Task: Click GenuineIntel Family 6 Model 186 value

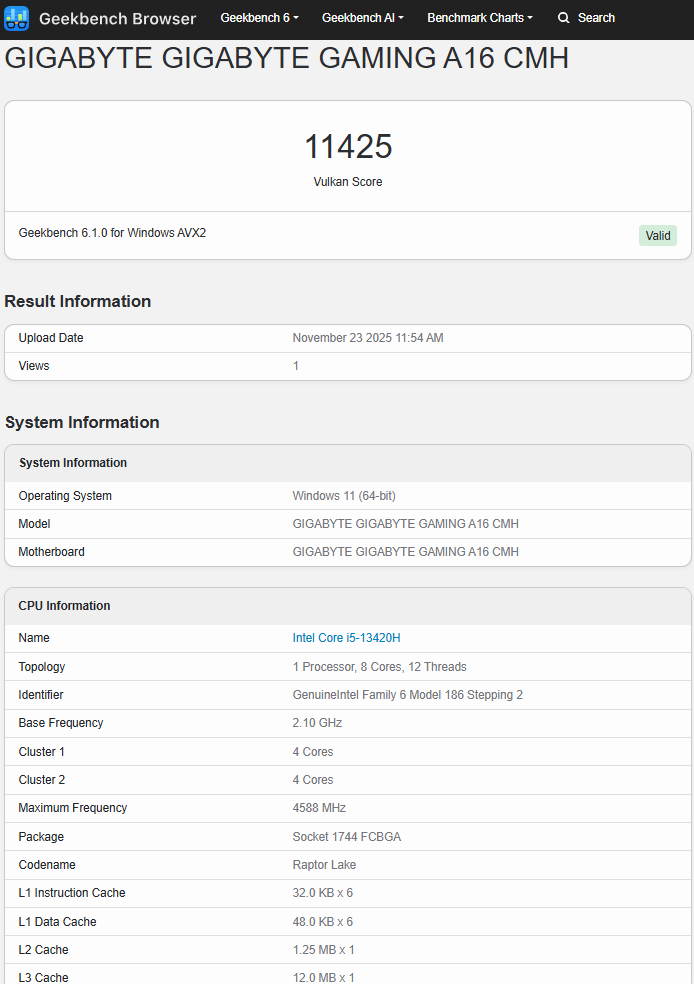Action: [x=407, y=695]
